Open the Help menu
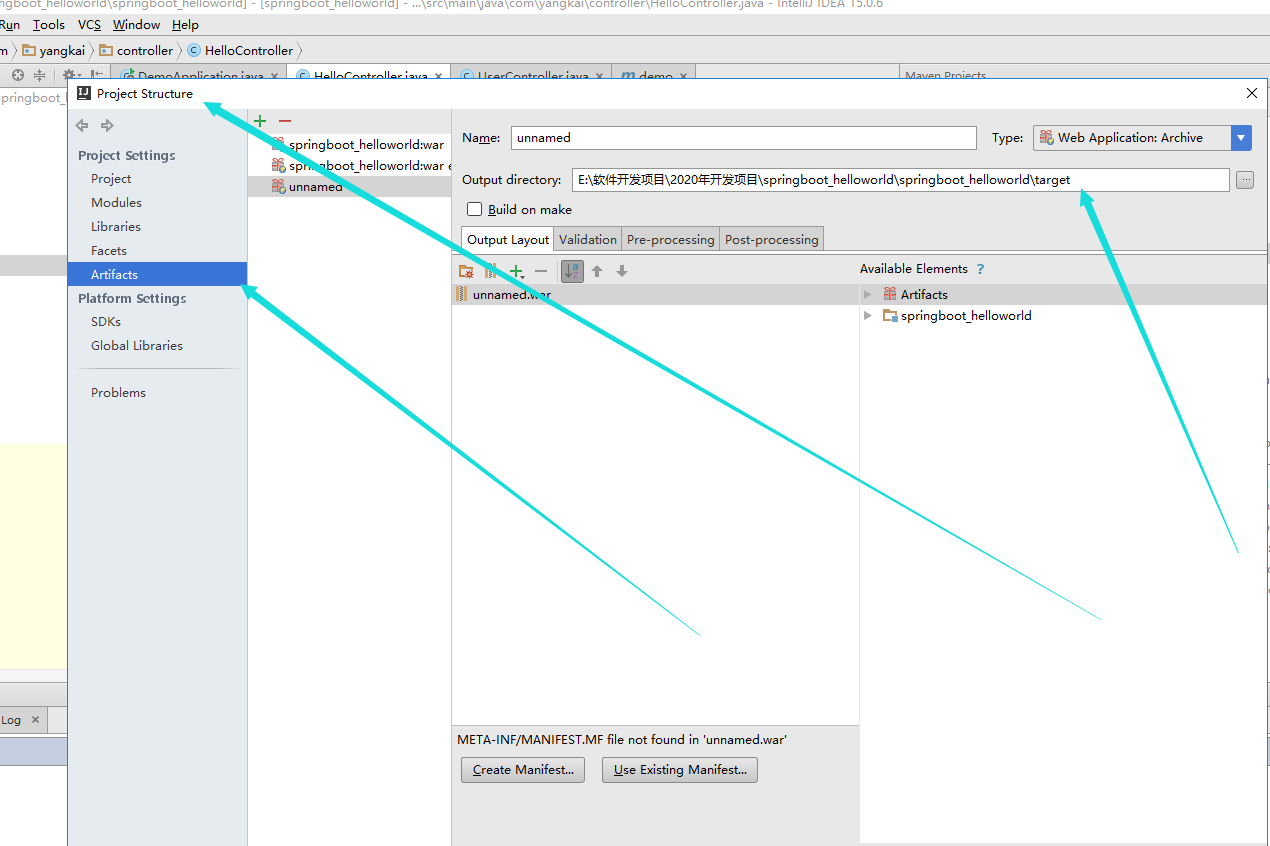The image size is (1270, 846). 185,25
